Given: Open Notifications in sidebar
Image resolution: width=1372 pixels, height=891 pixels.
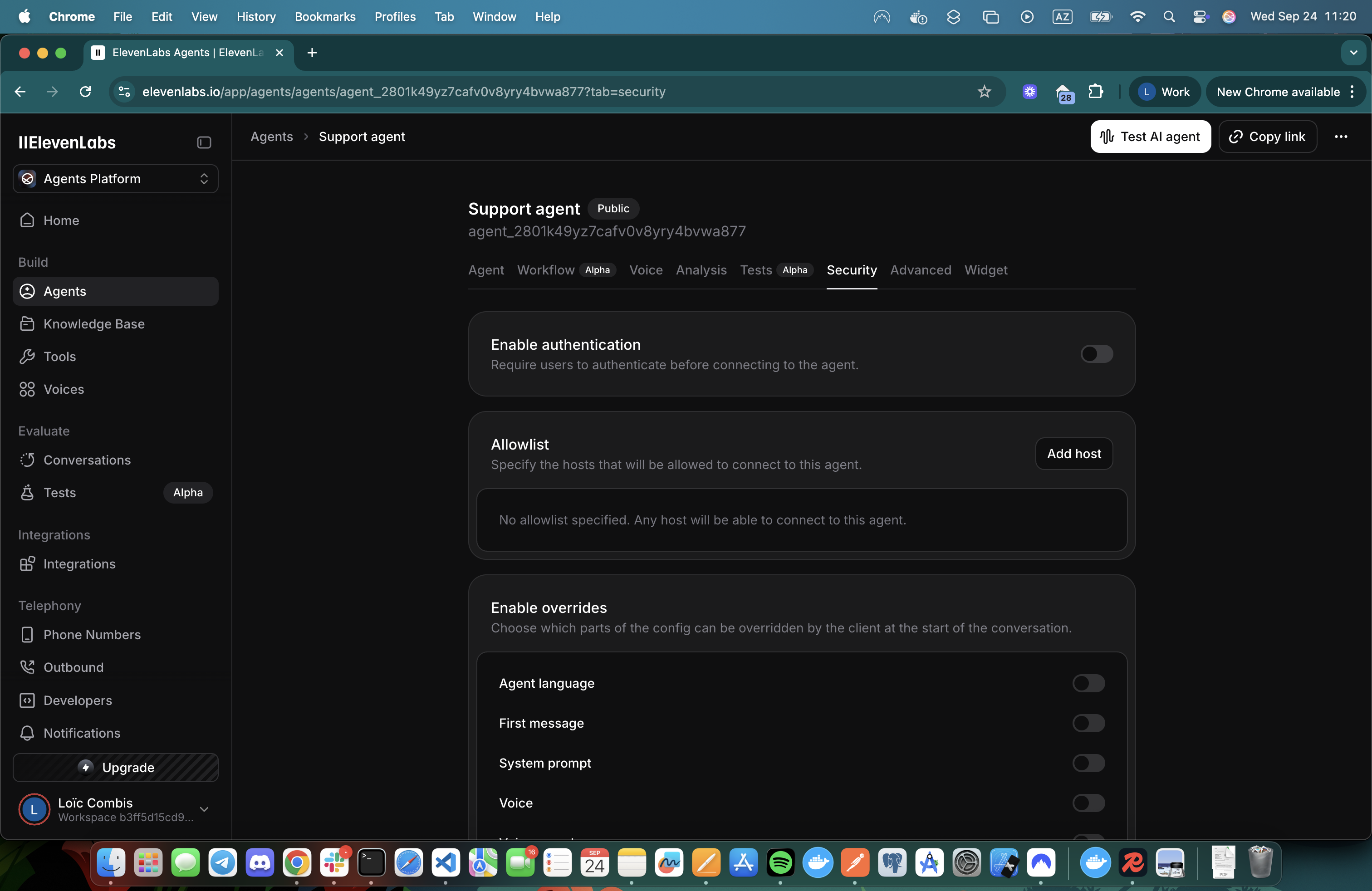Looking at the screenshot, I should [x=82, y=733].
